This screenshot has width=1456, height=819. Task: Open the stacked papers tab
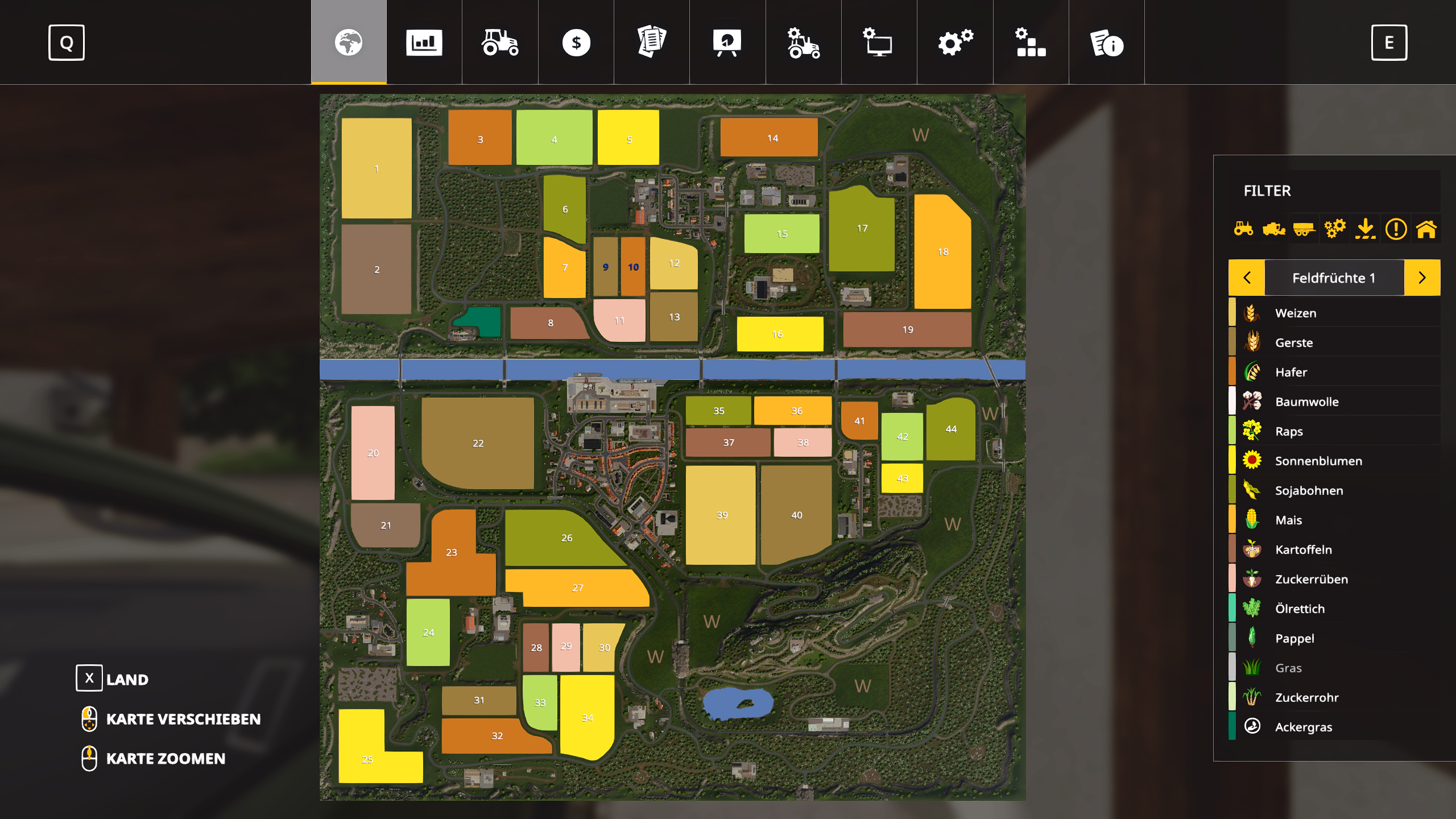[652, 42]
